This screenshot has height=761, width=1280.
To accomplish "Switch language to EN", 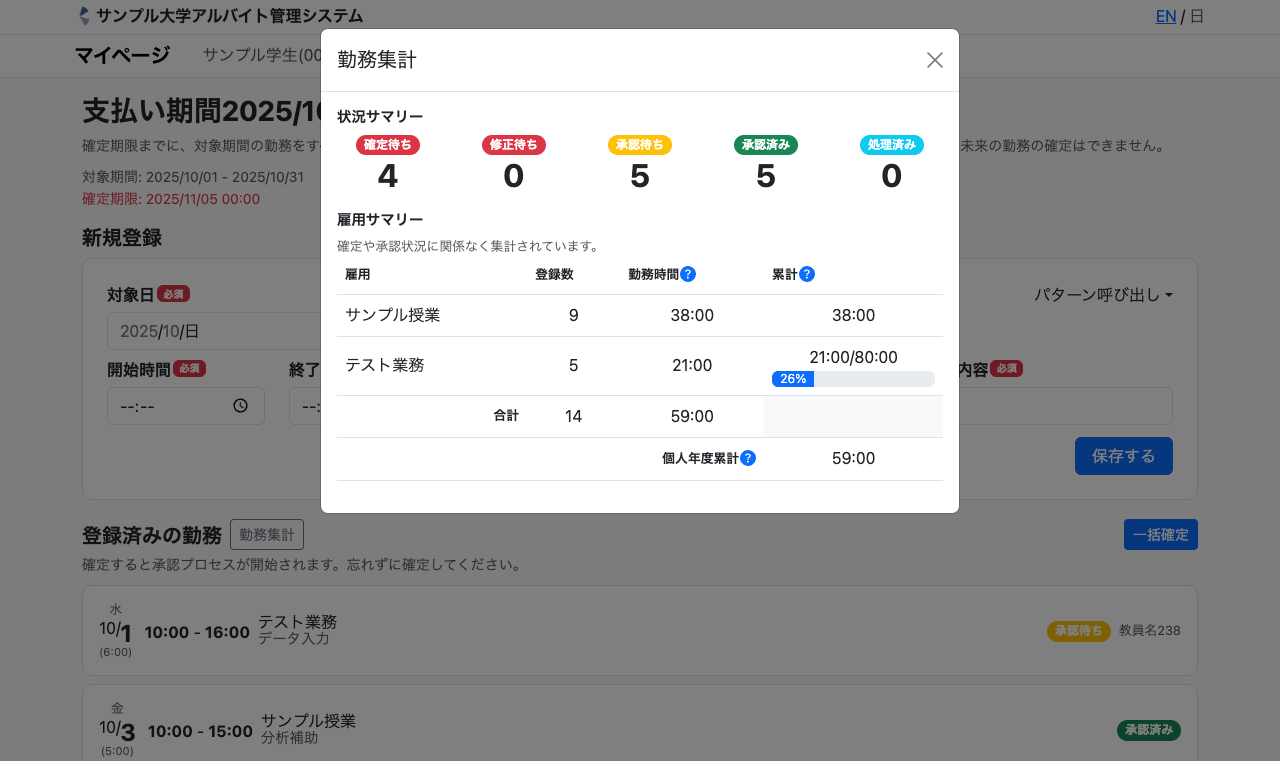I will coord(1165,16).
